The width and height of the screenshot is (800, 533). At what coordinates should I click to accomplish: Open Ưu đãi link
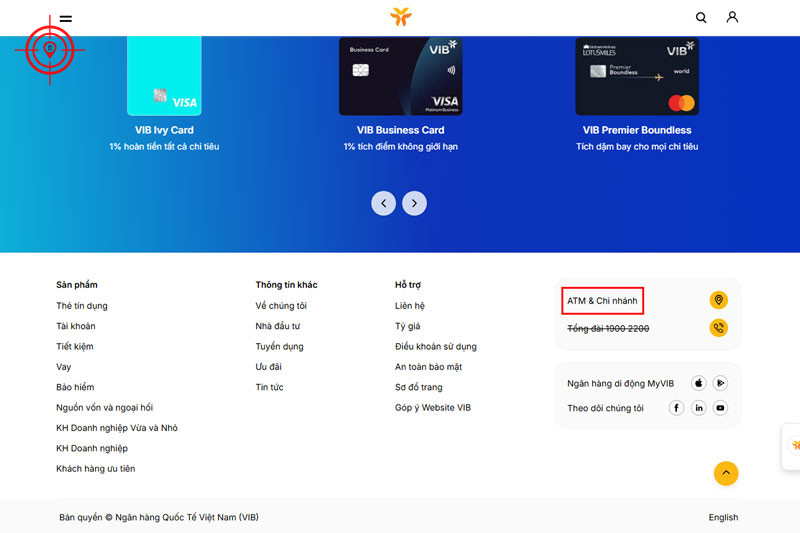coord(268,367)
